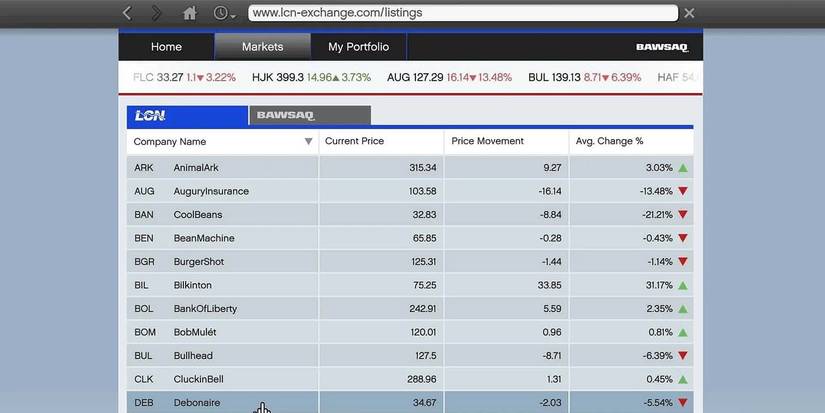Open the Bullhead company listing
Screen dimensions: 825x413
coord(410,356)
